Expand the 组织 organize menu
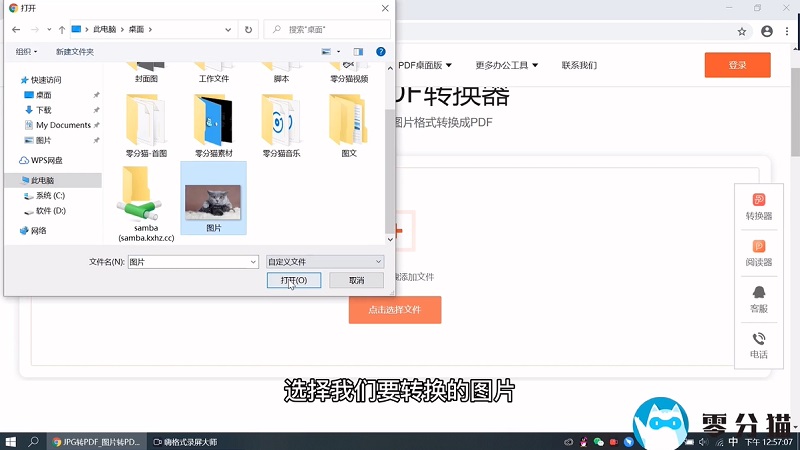Image resolution: width=800 pixels, height=450 pixels. (26, 51)
